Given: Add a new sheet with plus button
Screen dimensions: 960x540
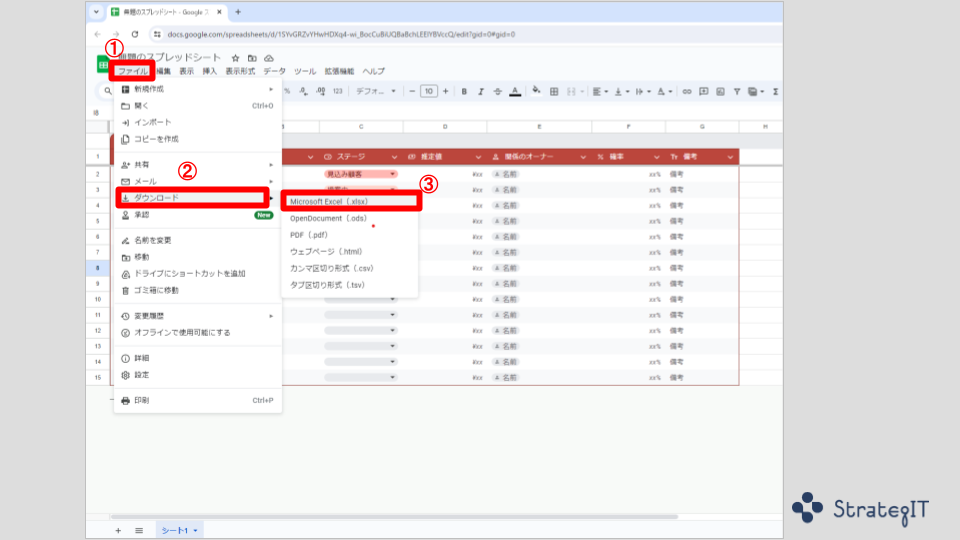Looking at the screenshot, I should pyautogui.click(x=118, y=530).
